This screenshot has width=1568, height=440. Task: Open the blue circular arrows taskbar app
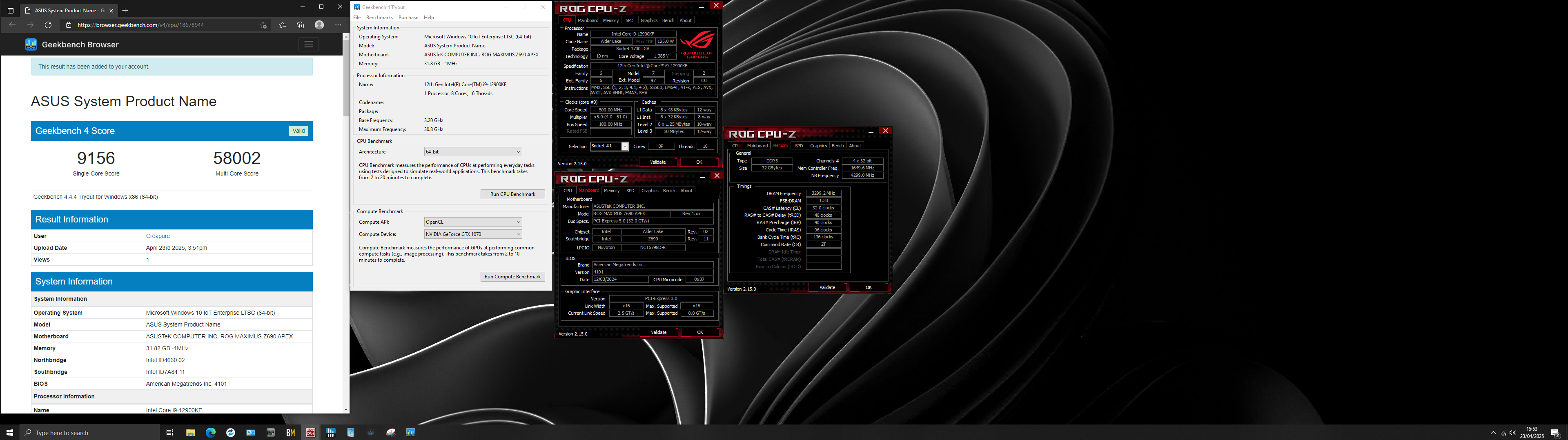[x=231, y=432]
